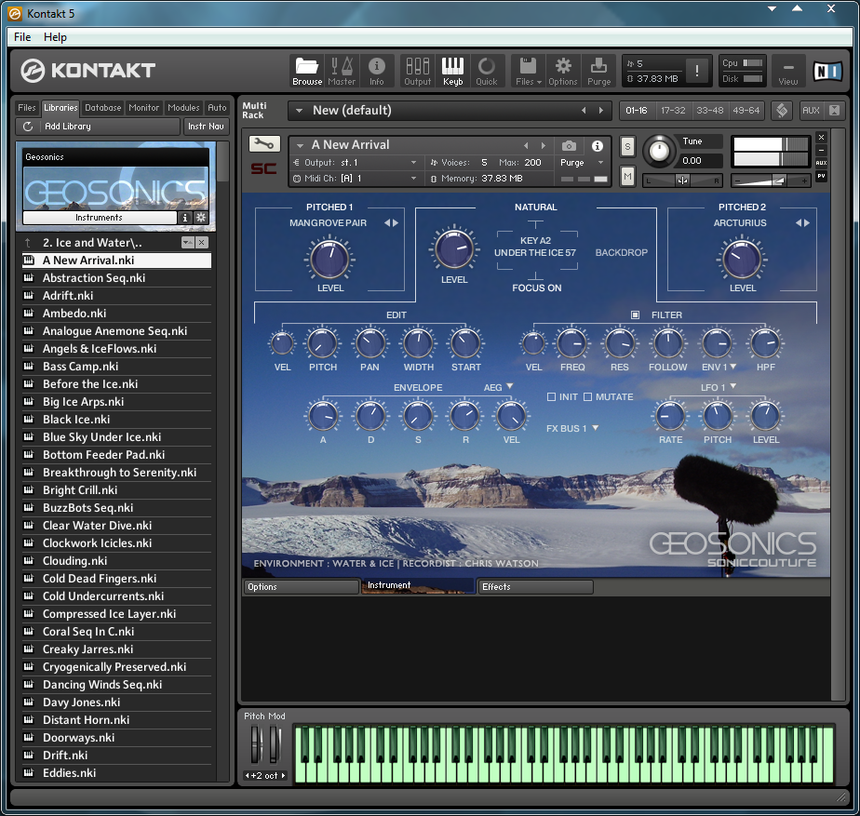This screenshot has width=860, height=816.
Task: Open the New (default) multi menu
Action: [299, 110]
